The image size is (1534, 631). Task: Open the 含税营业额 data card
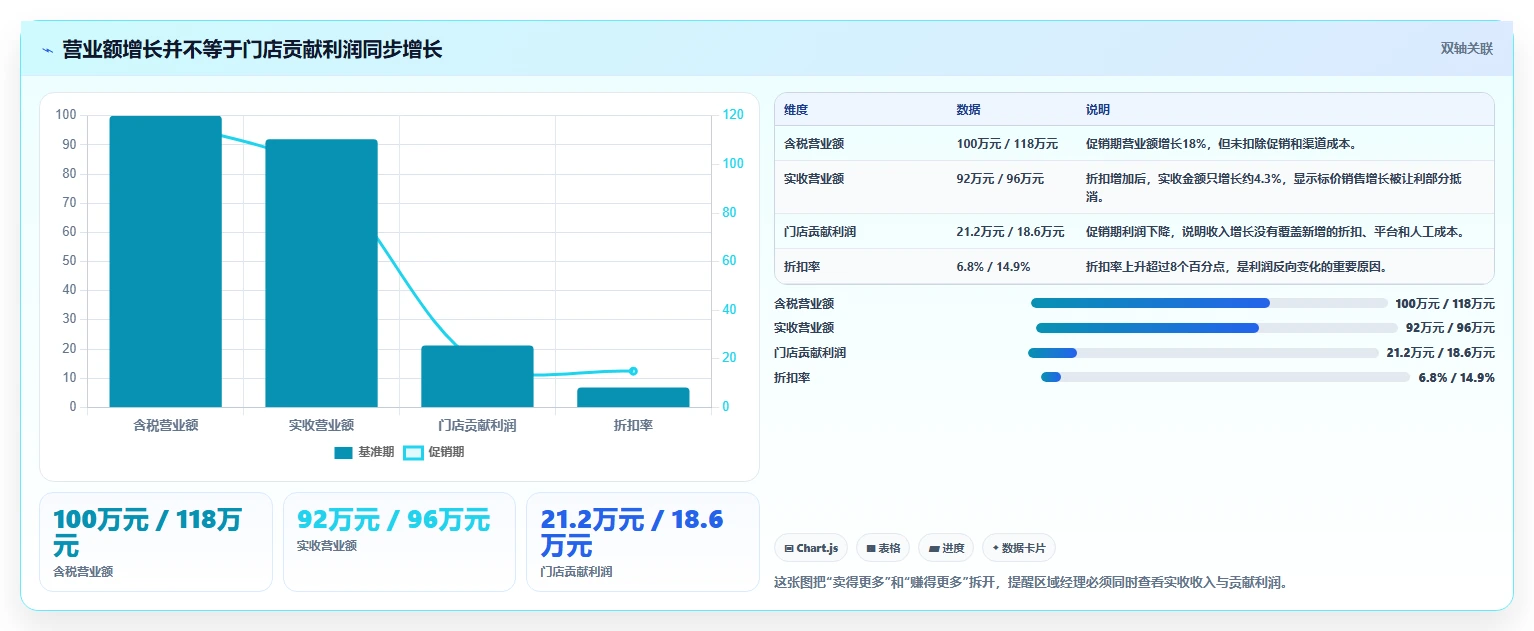[156, 542]
